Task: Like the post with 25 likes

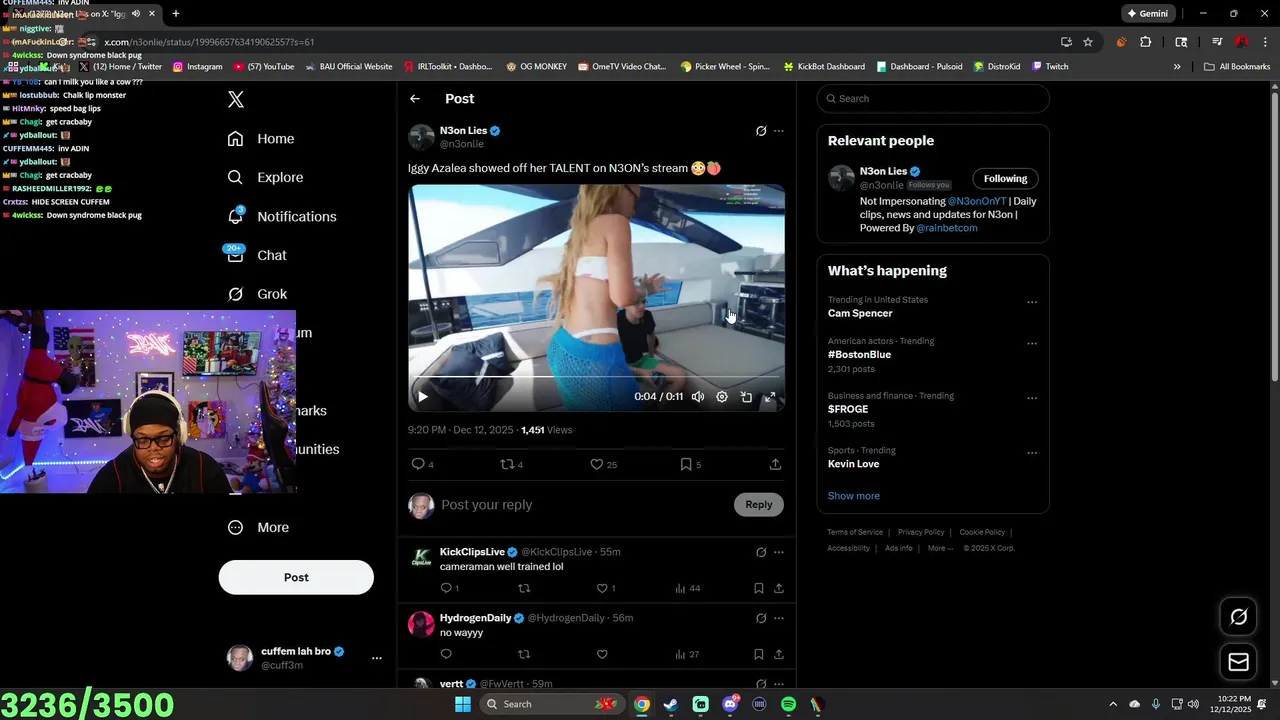Action: (603, 464)
